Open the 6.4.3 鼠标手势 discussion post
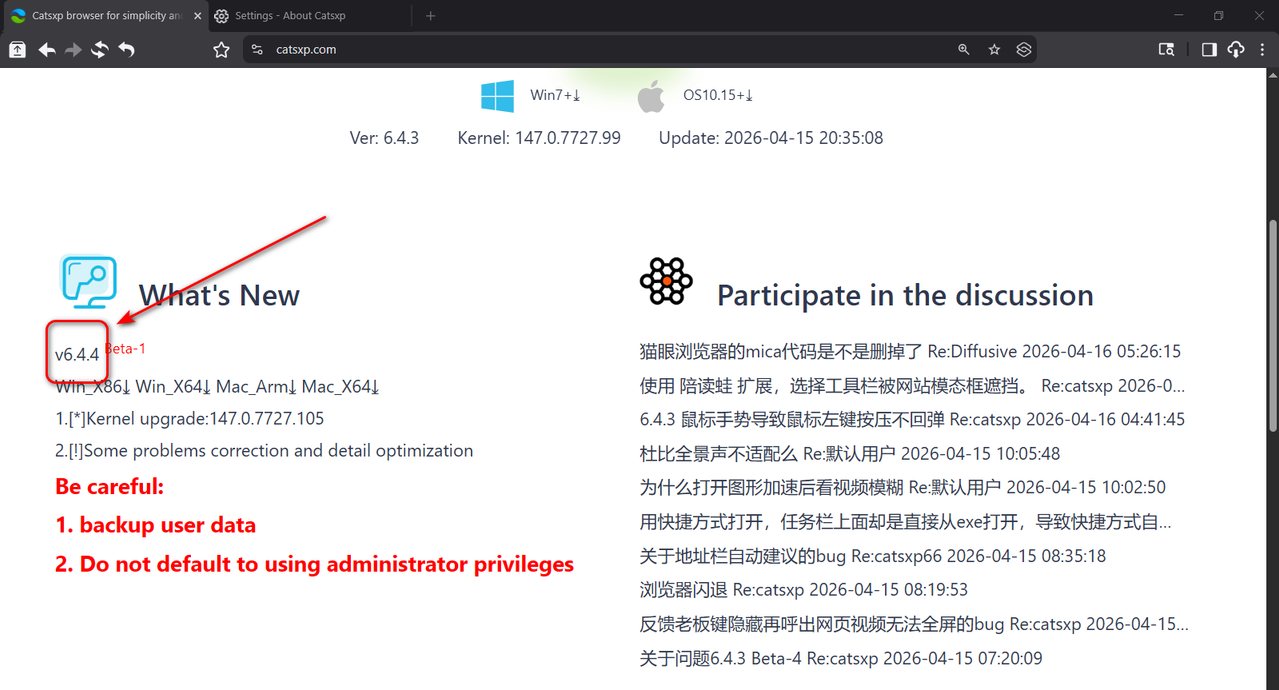 (x=912, y=420)
